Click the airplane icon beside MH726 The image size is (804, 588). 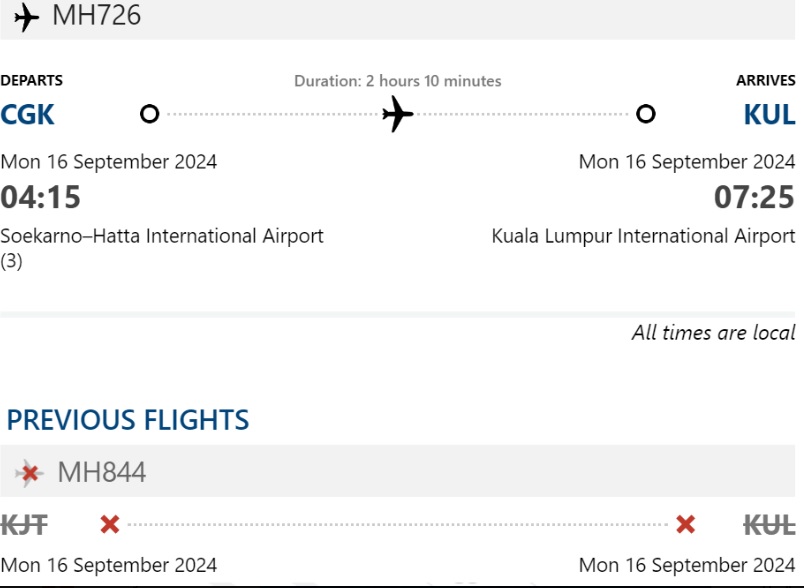pos(27,17)
